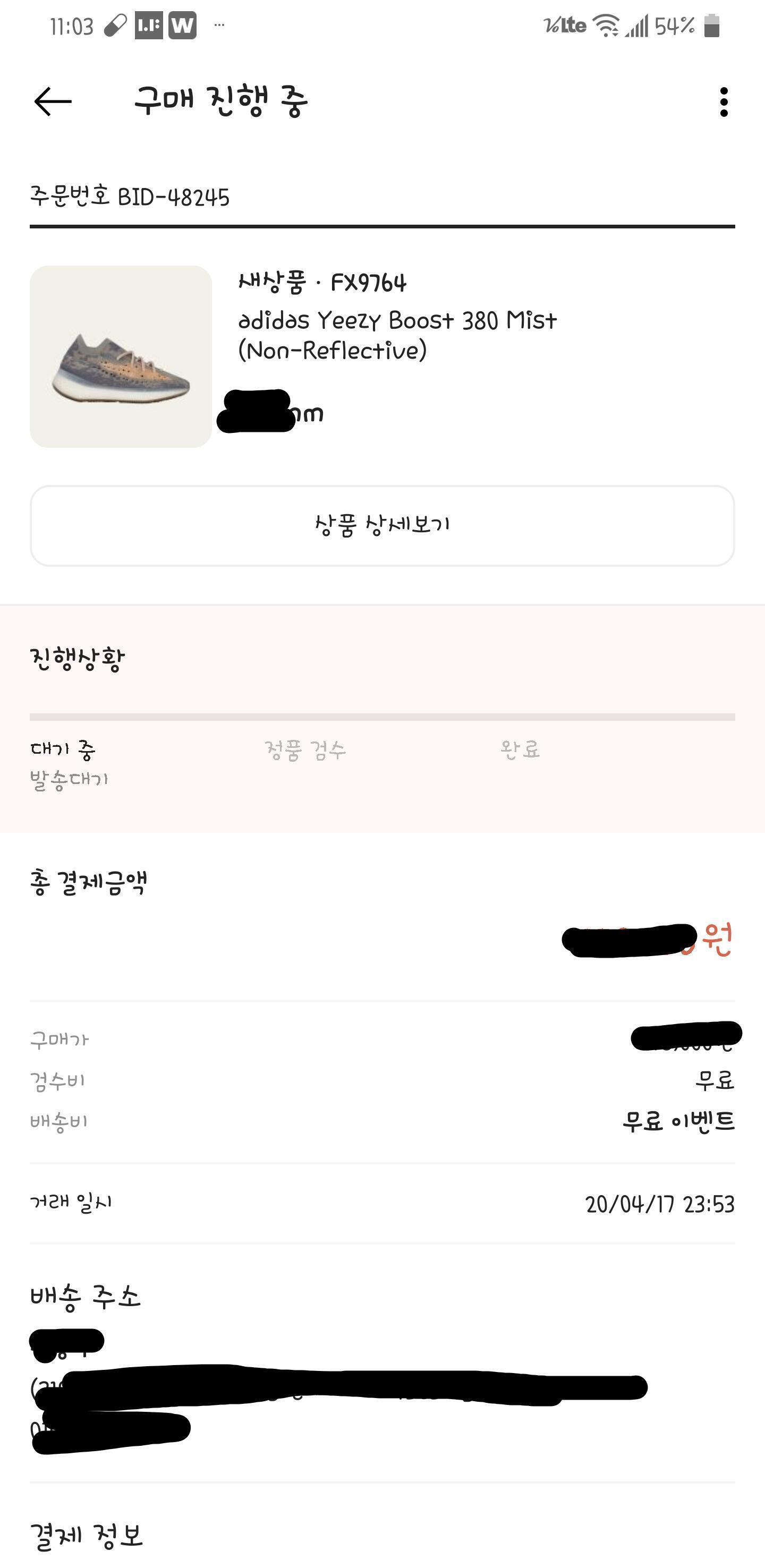
Task: Select the 대기 중 progress step
Action: [63, 749]
